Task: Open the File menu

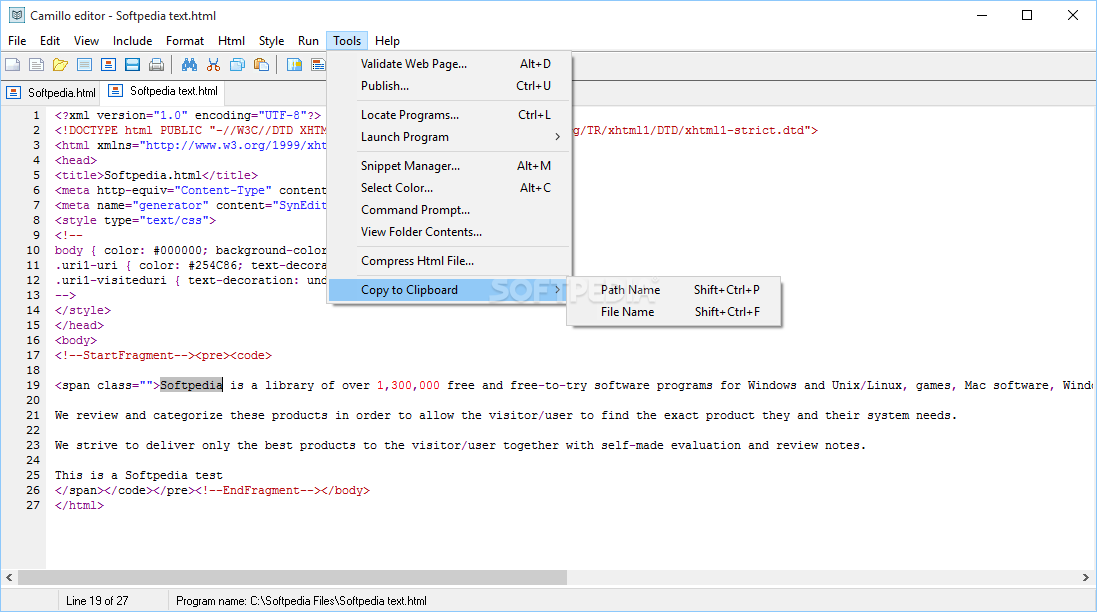Action: (x=17, y=41)
